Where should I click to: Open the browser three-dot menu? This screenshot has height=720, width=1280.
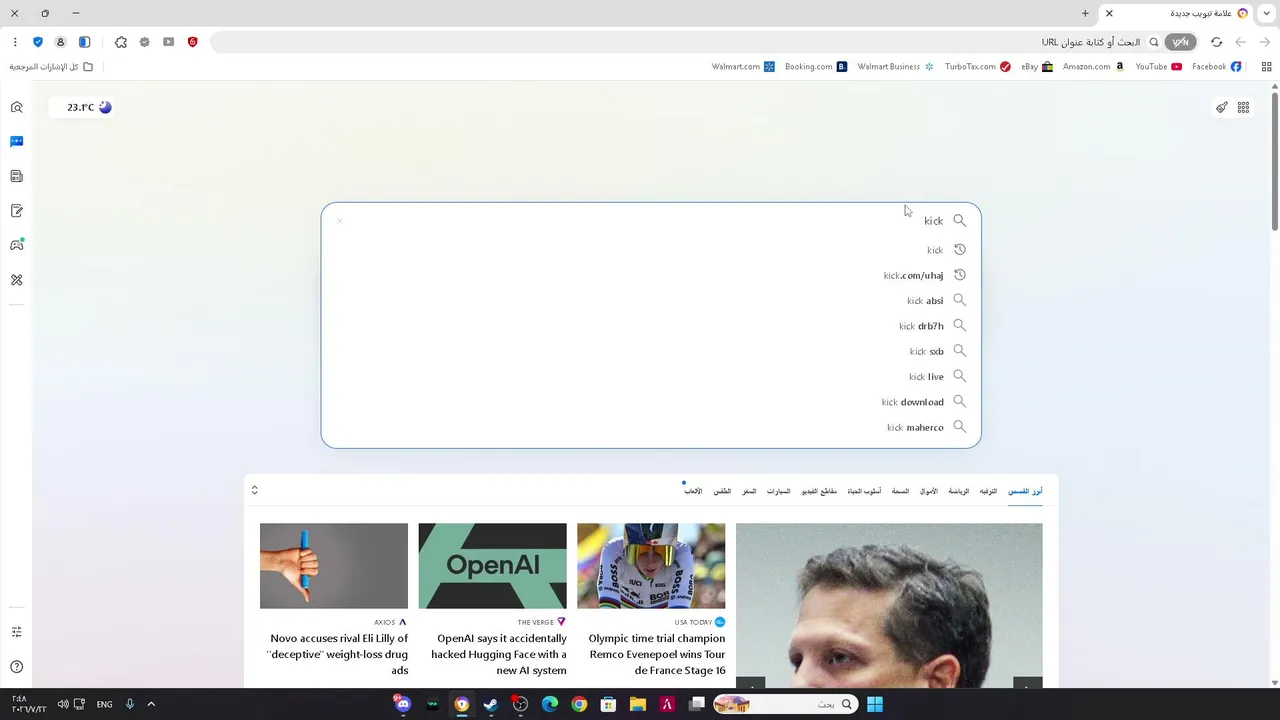coord(15,42)
